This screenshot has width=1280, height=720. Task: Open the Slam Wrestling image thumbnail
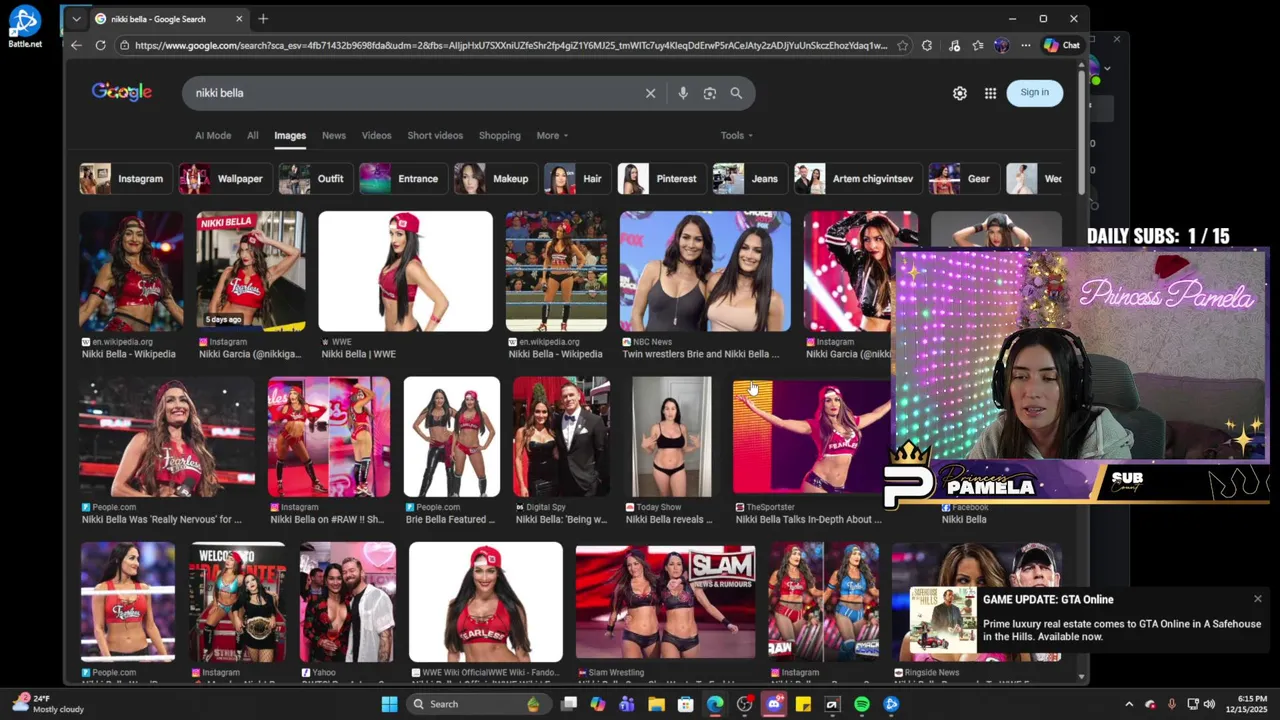point(665,601)
